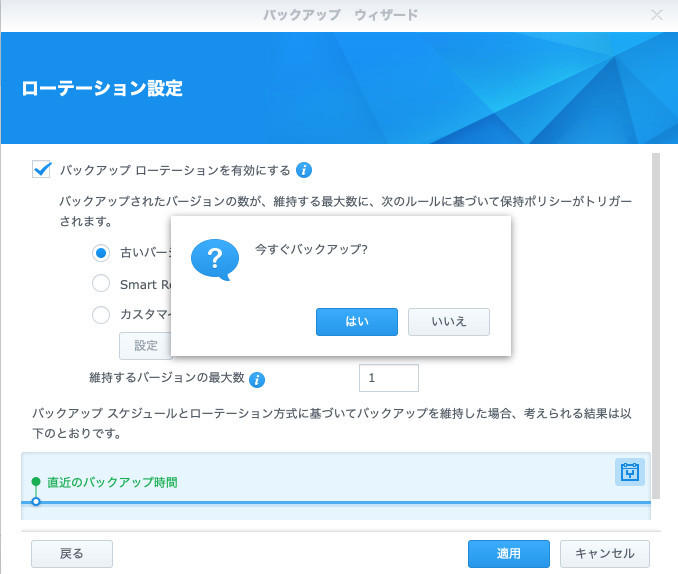Click the 直近のバックアップ時間 label
678x574 pixels.
coord(112,482)
